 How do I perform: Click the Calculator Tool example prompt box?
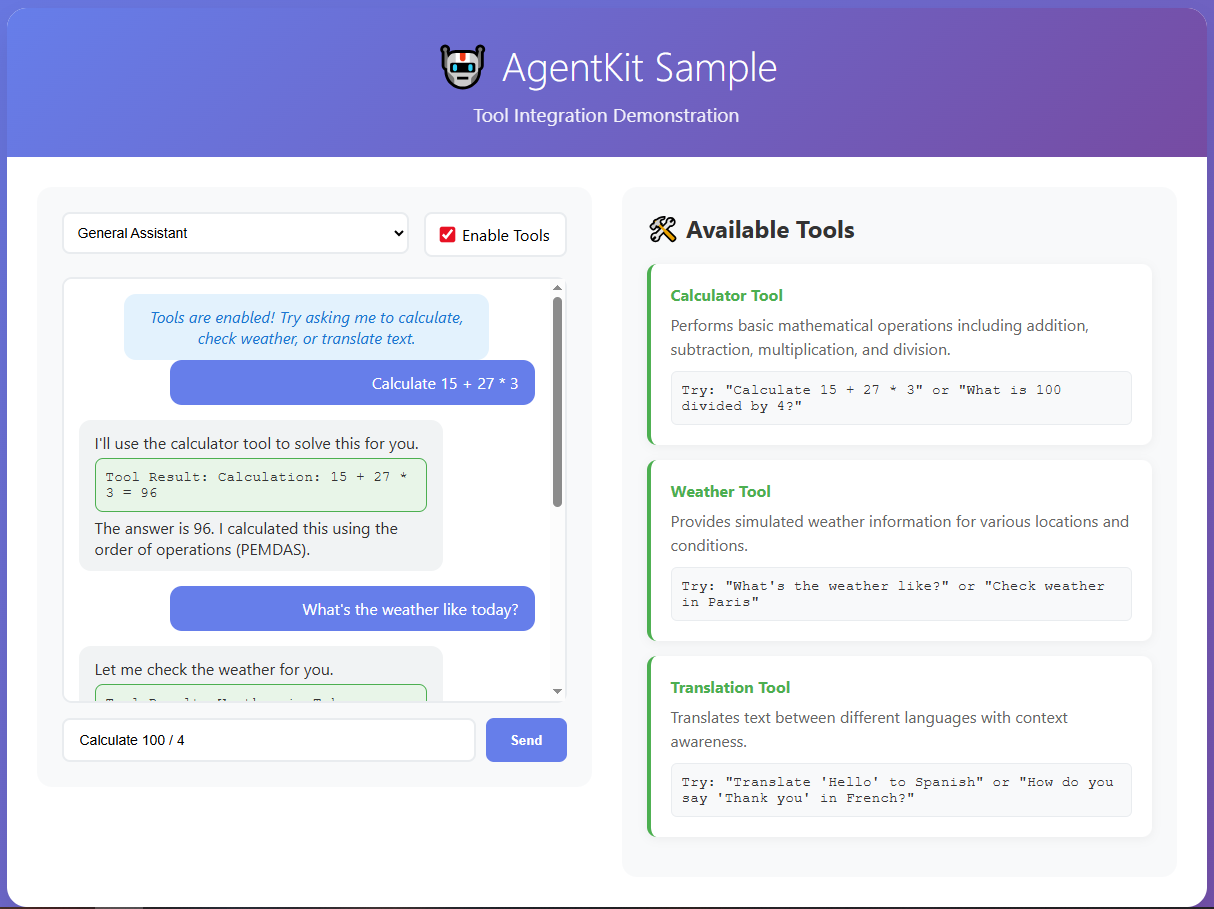[x=900, y=398]
